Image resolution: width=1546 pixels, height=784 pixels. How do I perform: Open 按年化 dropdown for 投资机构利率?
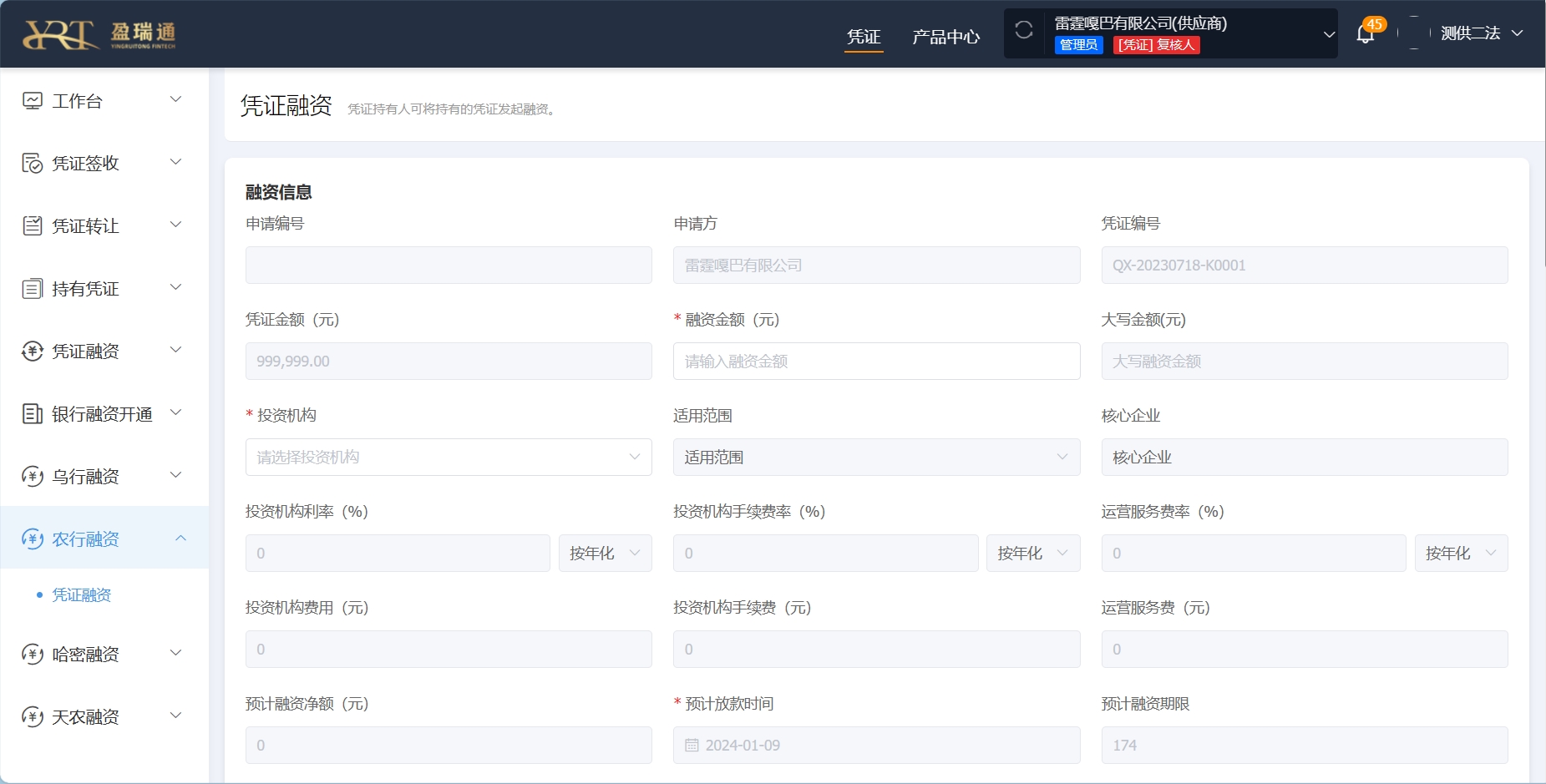click(605, 553)
